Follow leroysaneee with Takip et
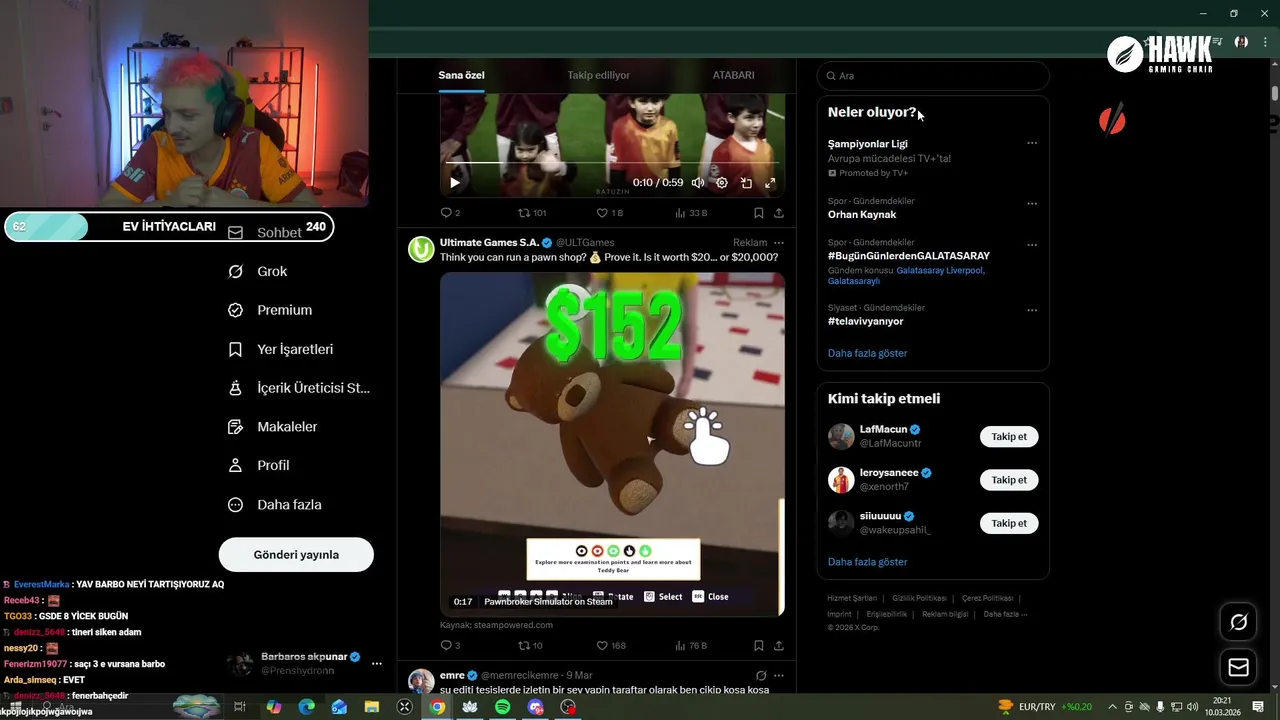 1009,480
